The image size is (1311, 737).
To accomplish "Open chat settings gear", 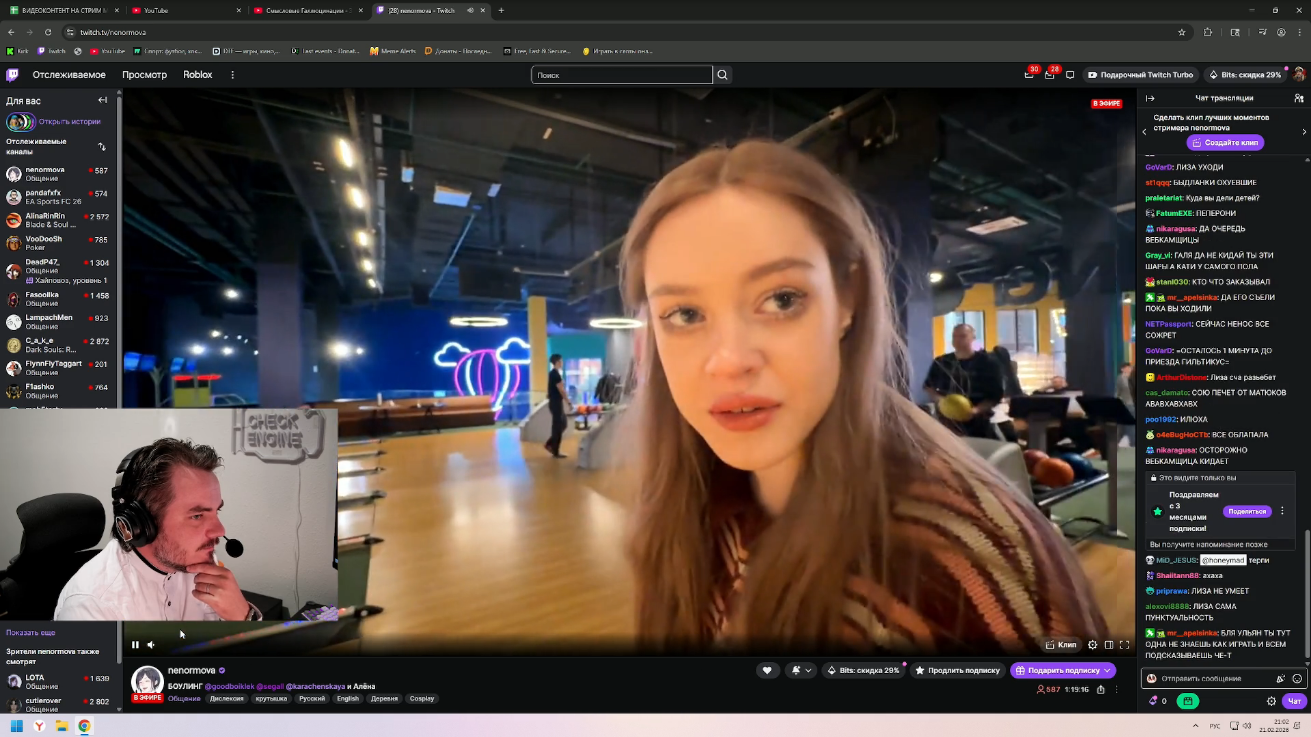I will (1271, 701).
